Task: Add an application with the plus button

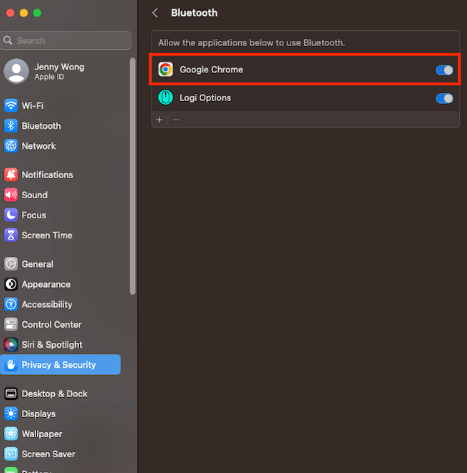Action: point(159,120)
